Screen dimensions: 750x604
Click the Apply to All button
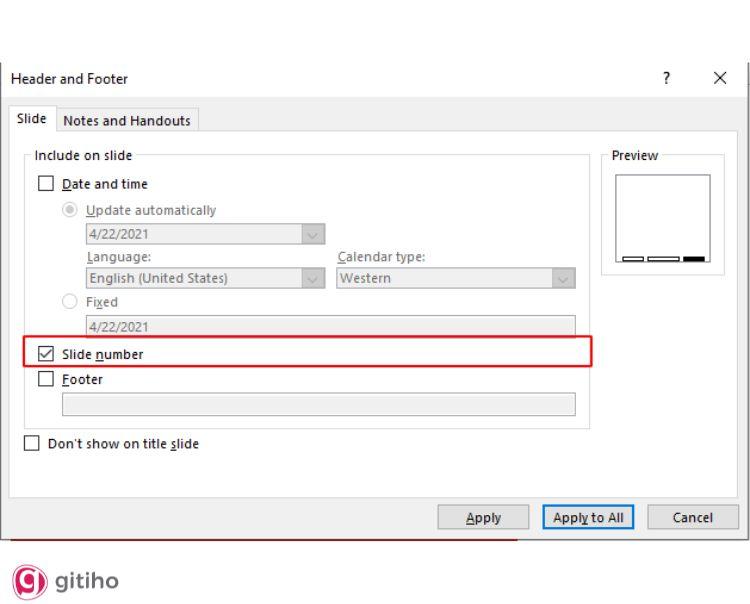[x=588, y=518]
